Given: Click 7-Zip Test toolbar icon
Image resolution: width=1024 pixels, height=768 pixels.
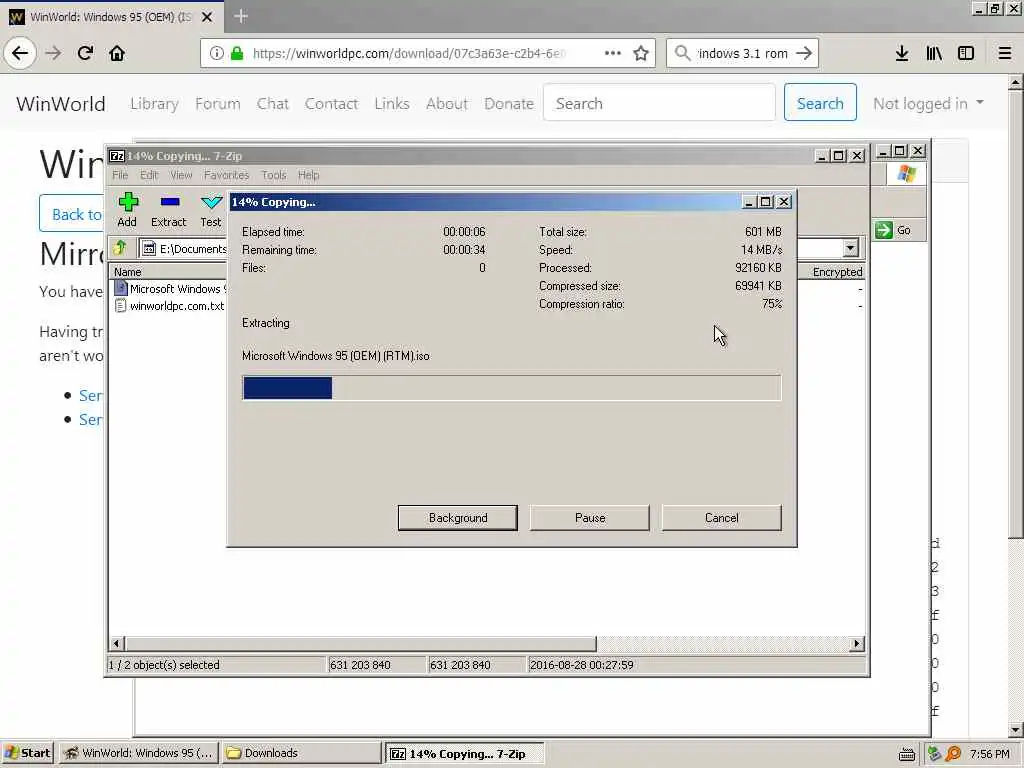Looking at the screenshot, I should [210, 210].
